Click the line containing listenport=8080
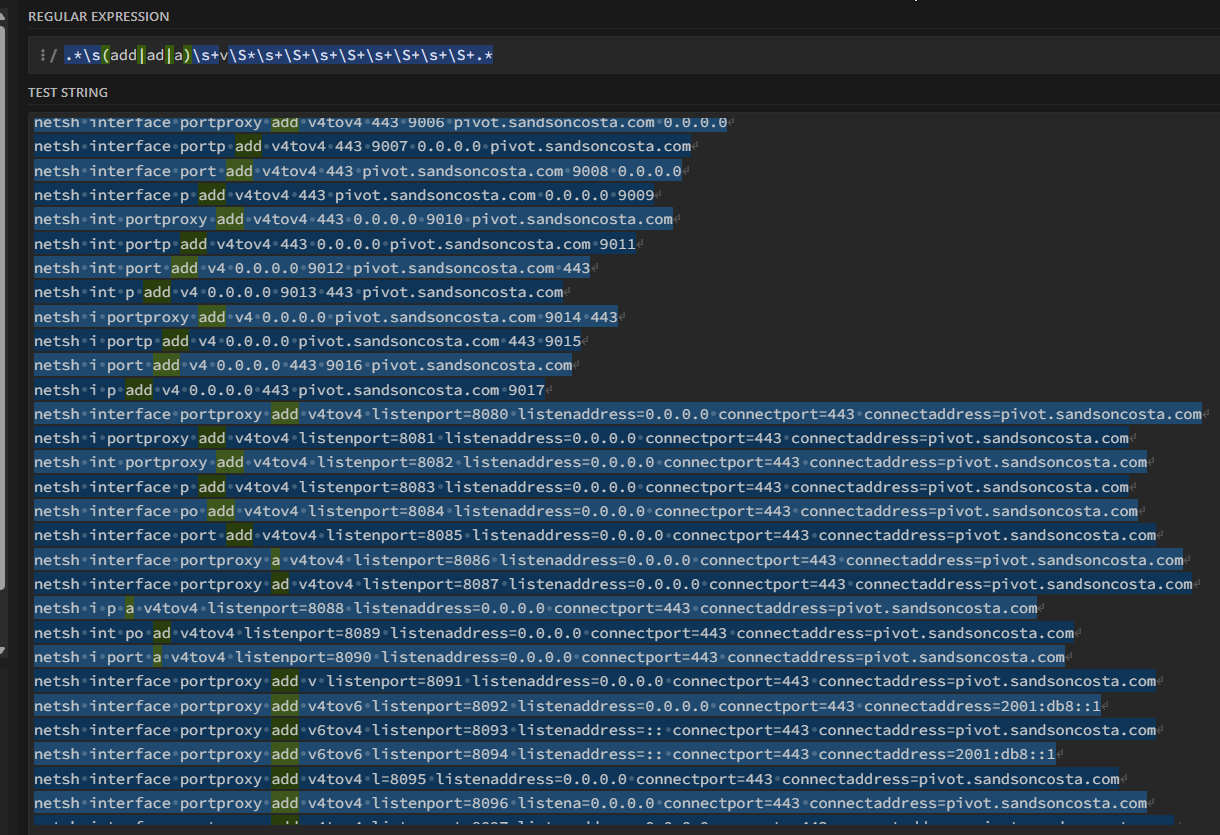This screenshot has width=1220, height=835. coord(617,414)
